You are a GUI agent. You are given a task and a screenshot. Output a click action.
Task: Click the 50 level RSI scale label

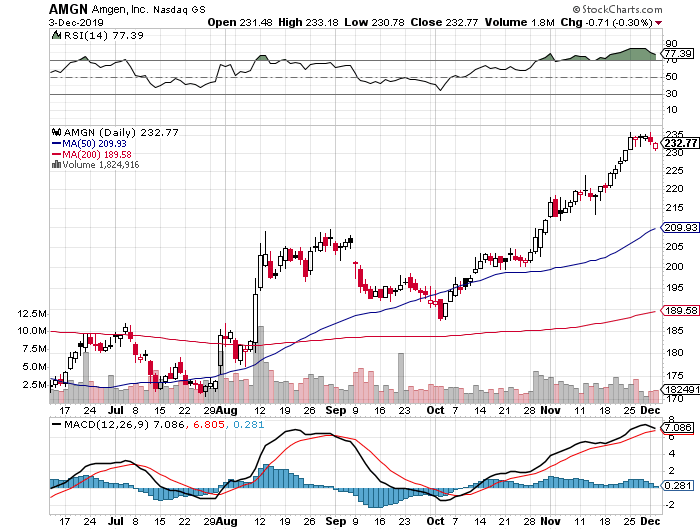pos(671,77)
